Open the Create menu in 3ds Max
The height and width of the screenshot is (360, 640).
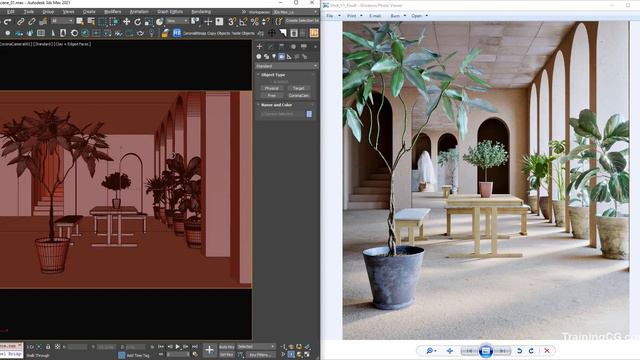coord(89,12)
